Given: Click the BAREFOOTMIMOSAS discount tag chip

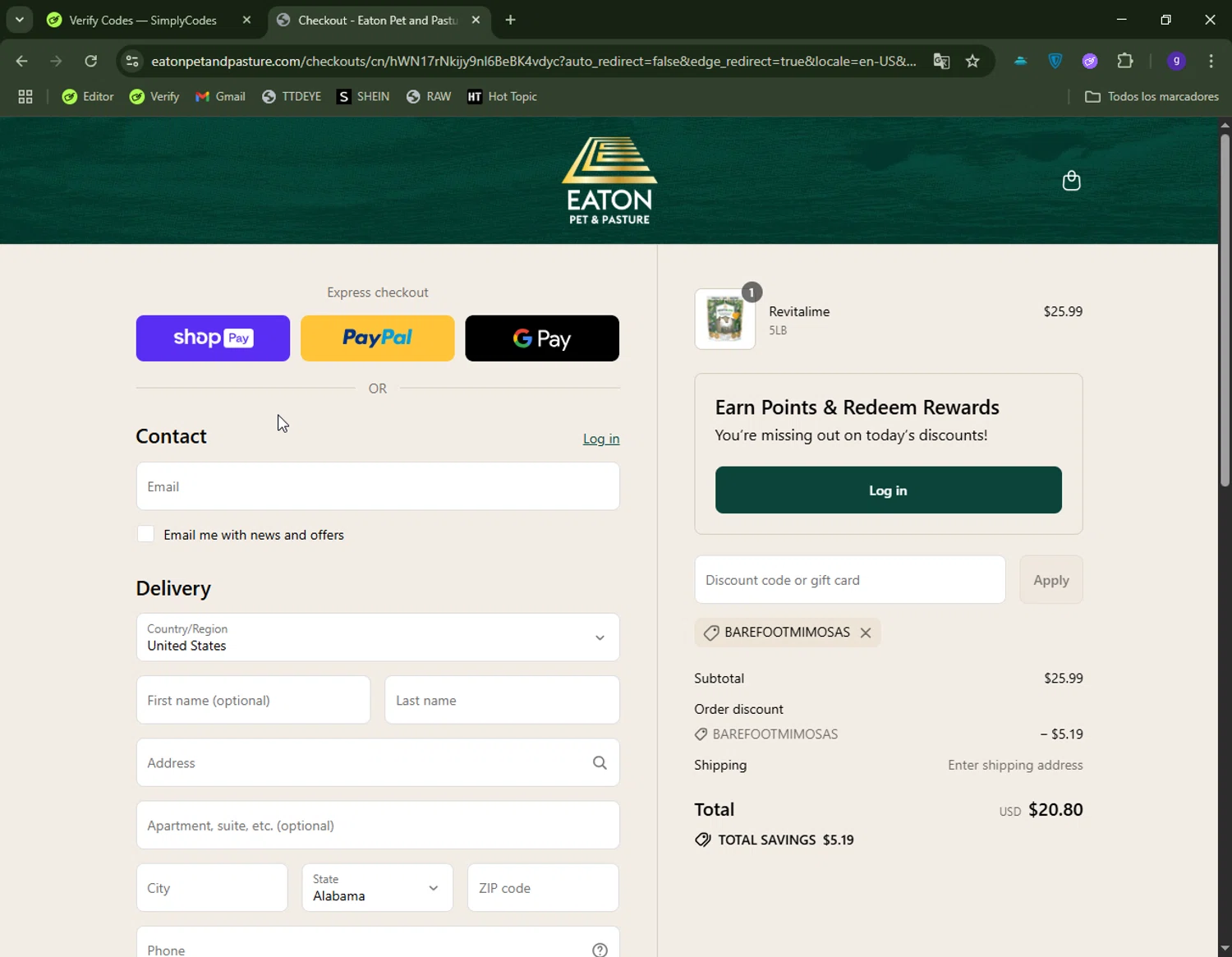Looking at the screenshot, I should (788, 633).
